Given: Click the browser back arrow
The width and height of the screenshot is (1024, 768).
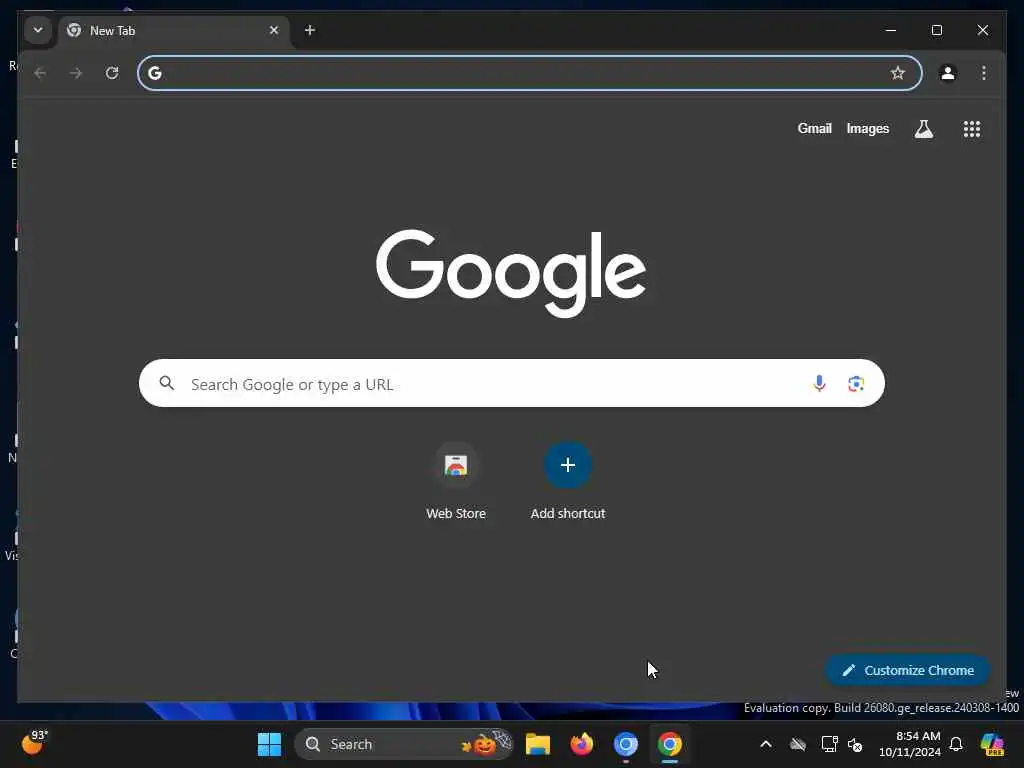Looking at the screenshot, I should pos(40,72).
